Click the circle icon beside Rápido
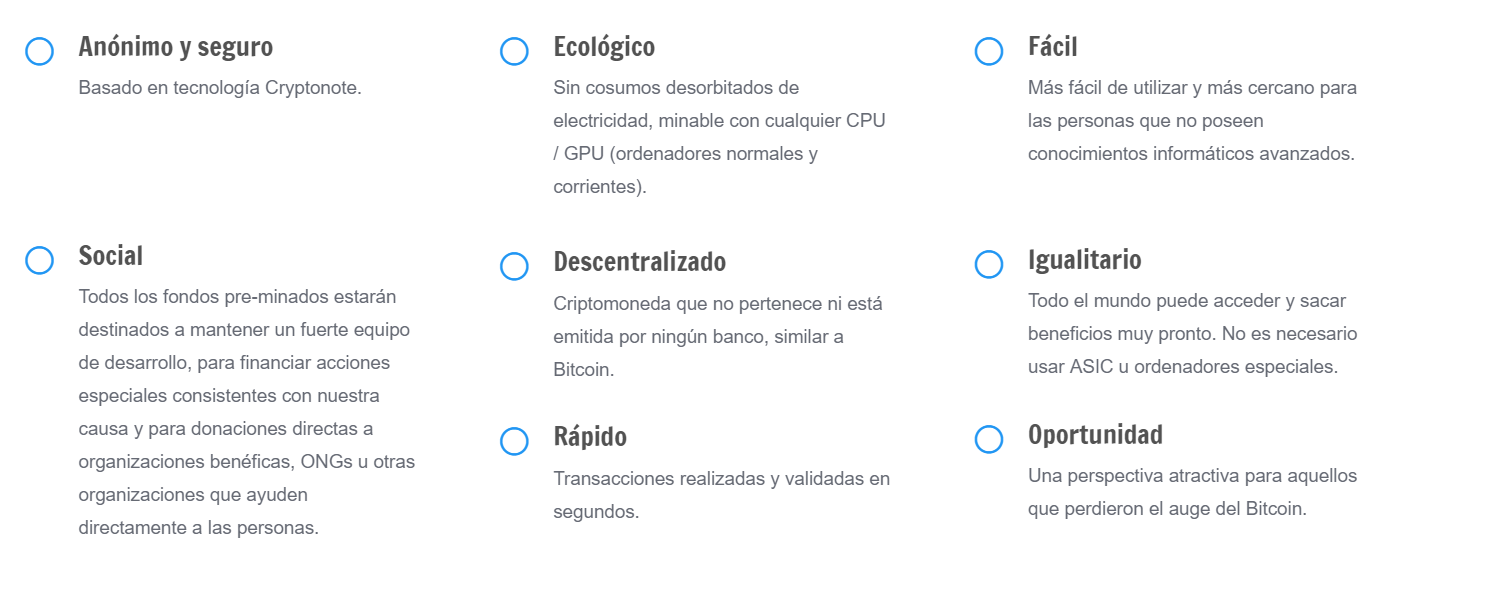 [x=514, y=441]
